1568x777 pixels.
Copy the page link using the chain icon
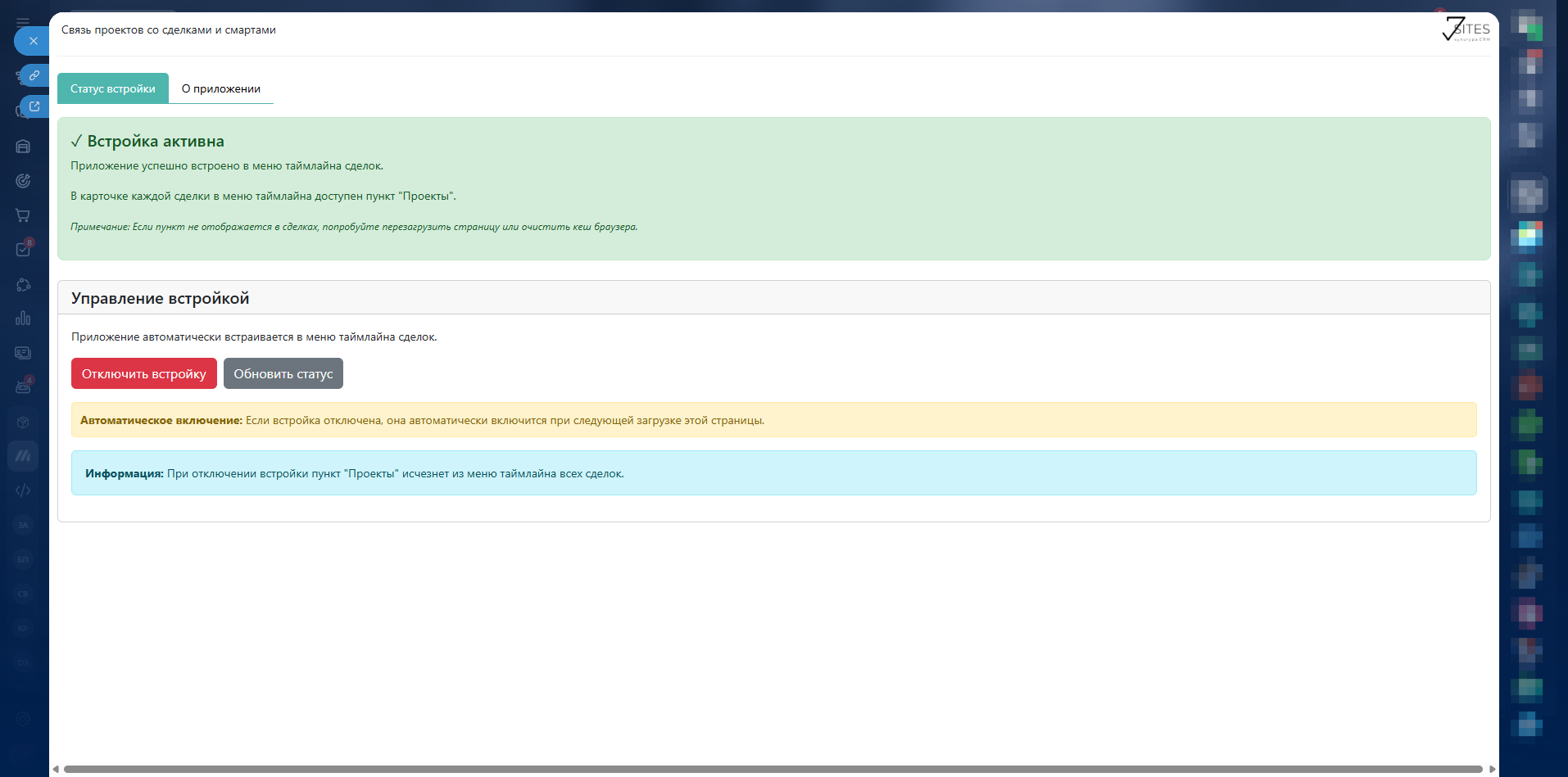[34, 75]
